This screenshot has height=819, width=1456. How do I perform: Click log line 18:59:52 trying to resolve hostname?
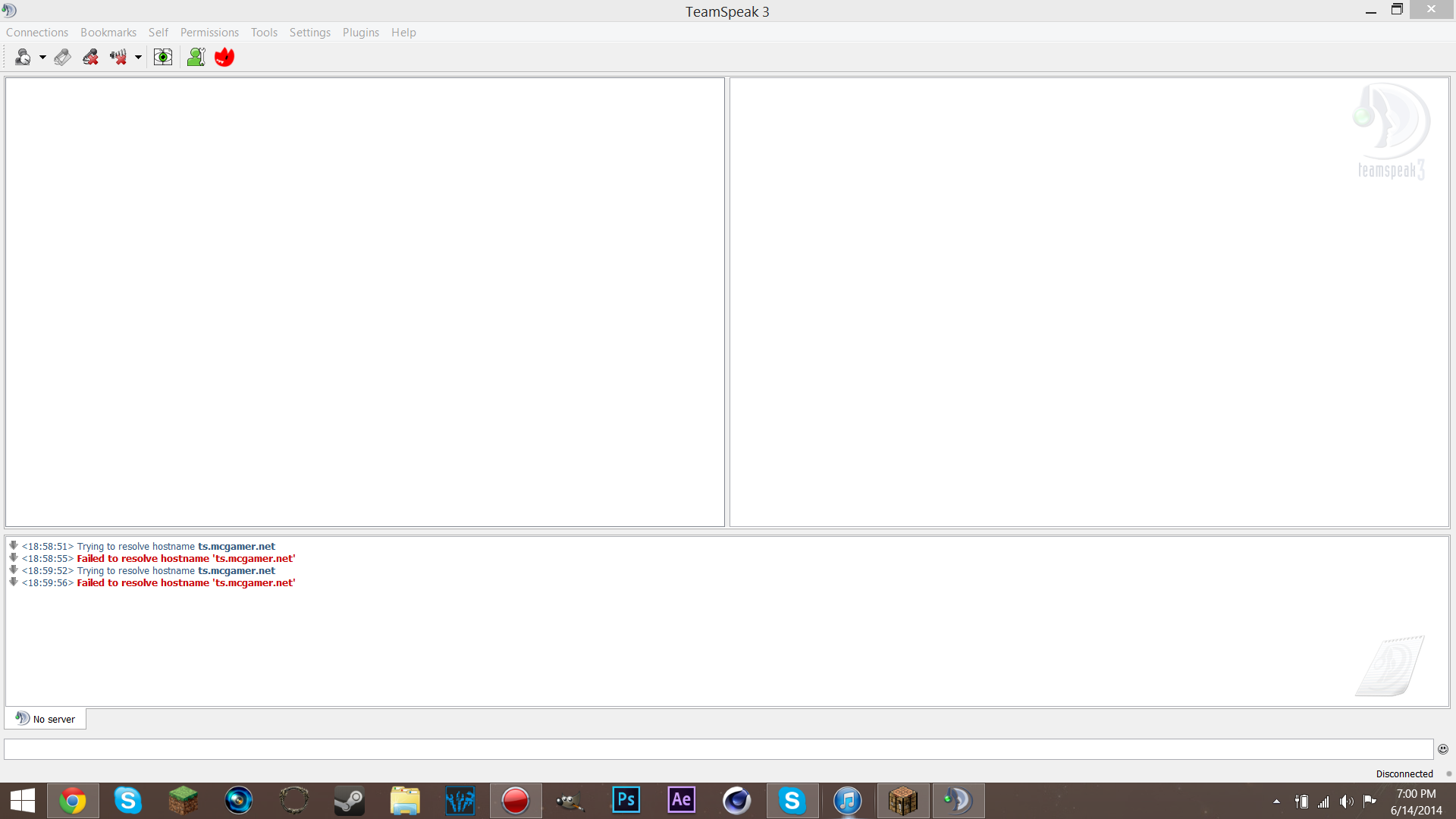[149, 571]
